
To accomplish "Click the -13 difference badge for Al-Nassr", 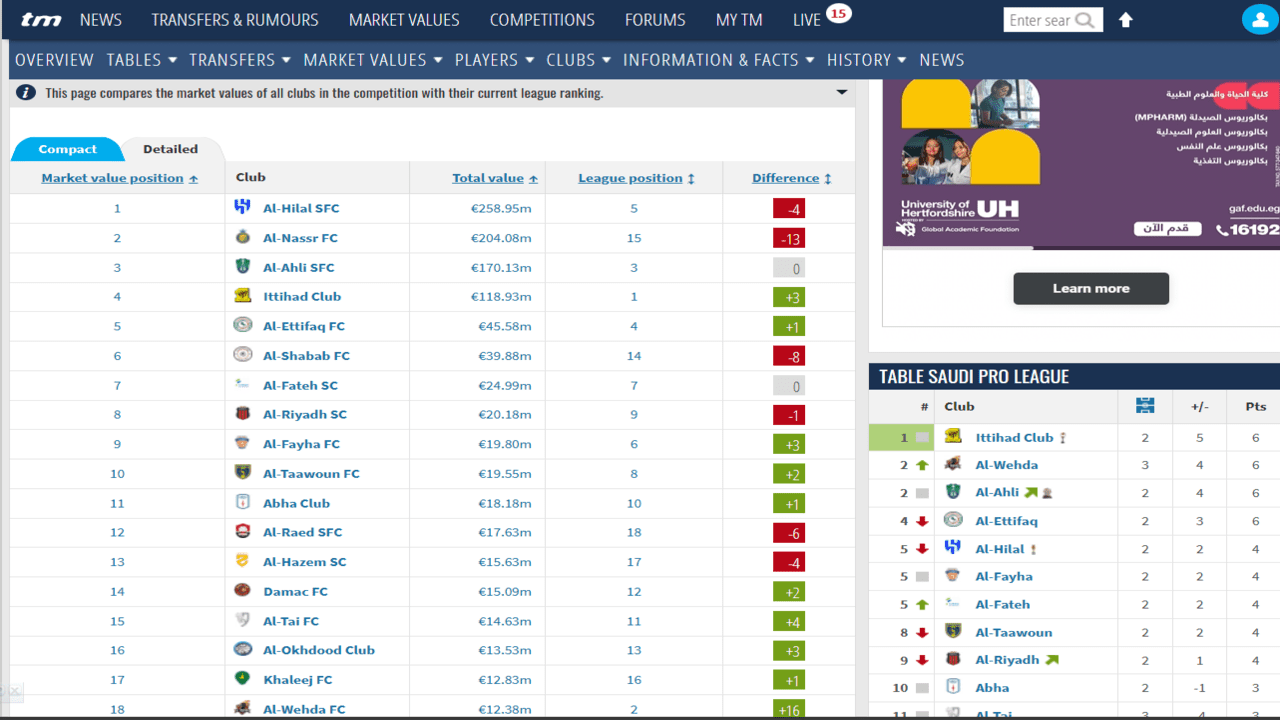I will click(789, 238).
